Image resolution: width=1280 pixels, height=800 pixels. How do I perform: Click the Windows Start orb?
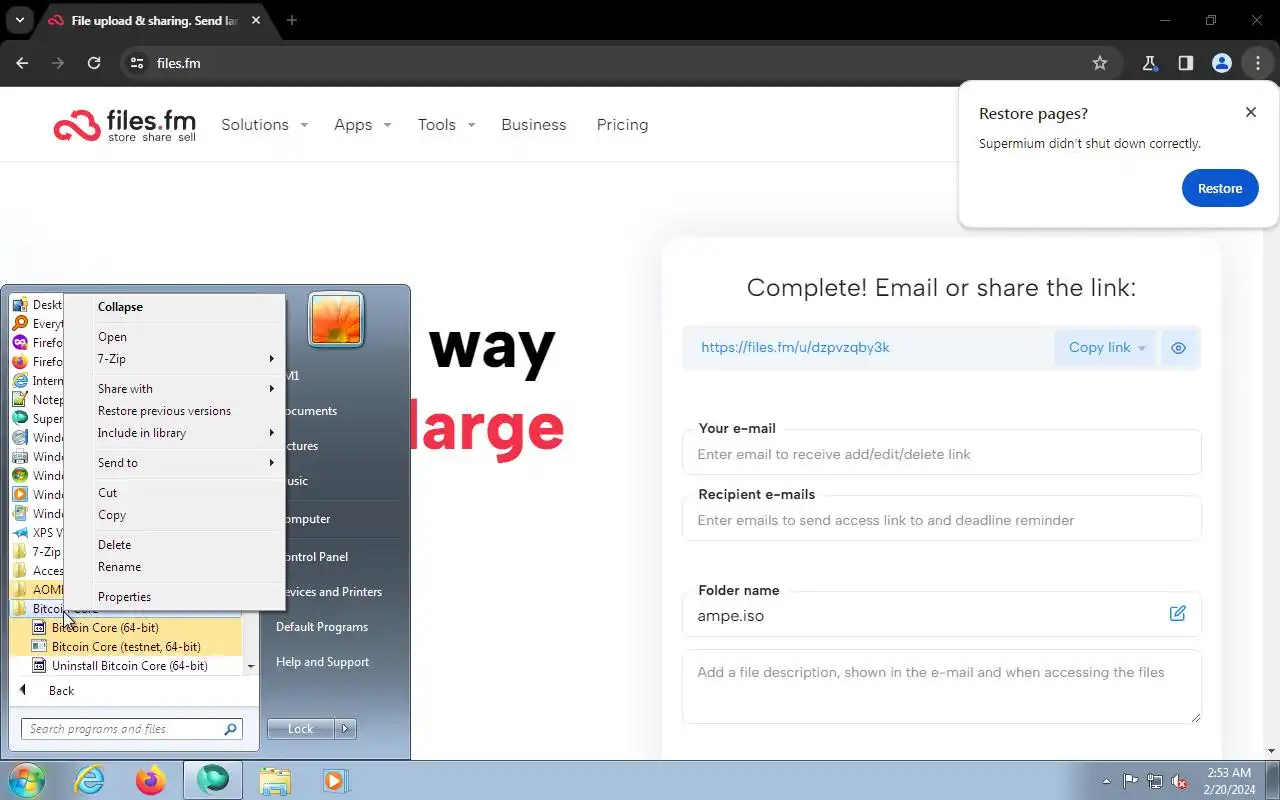click(27, 780)
